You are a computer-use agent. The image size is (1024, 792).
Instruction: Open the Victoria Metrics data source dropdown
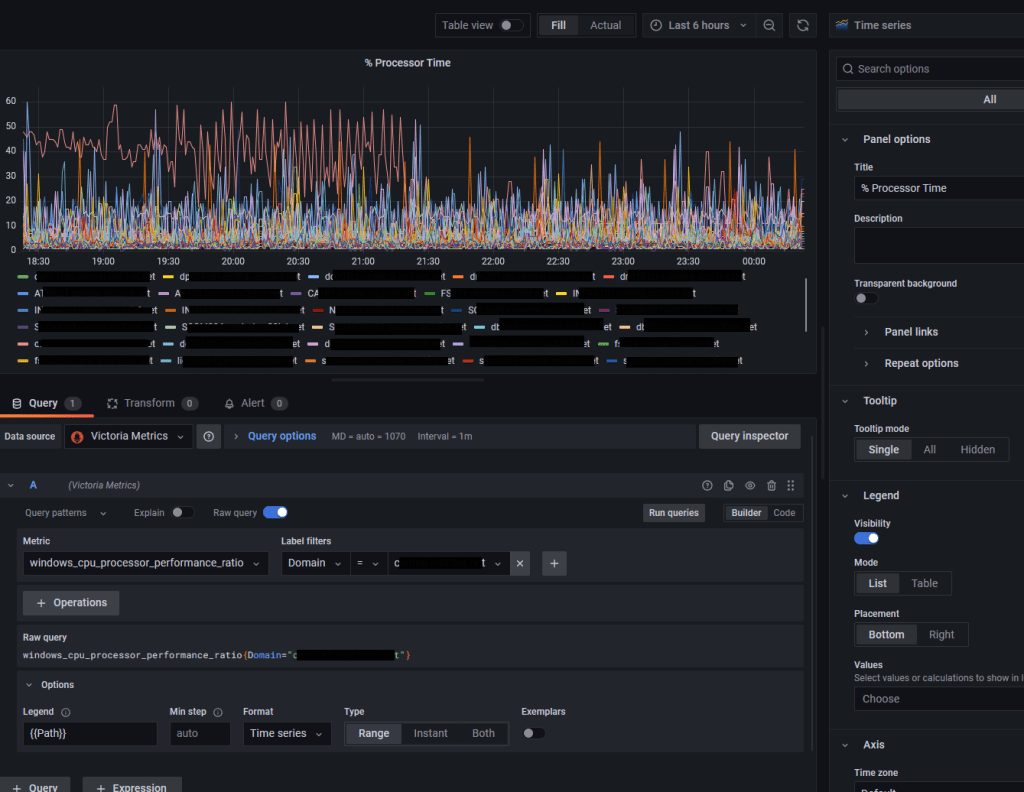click(129, 436)
